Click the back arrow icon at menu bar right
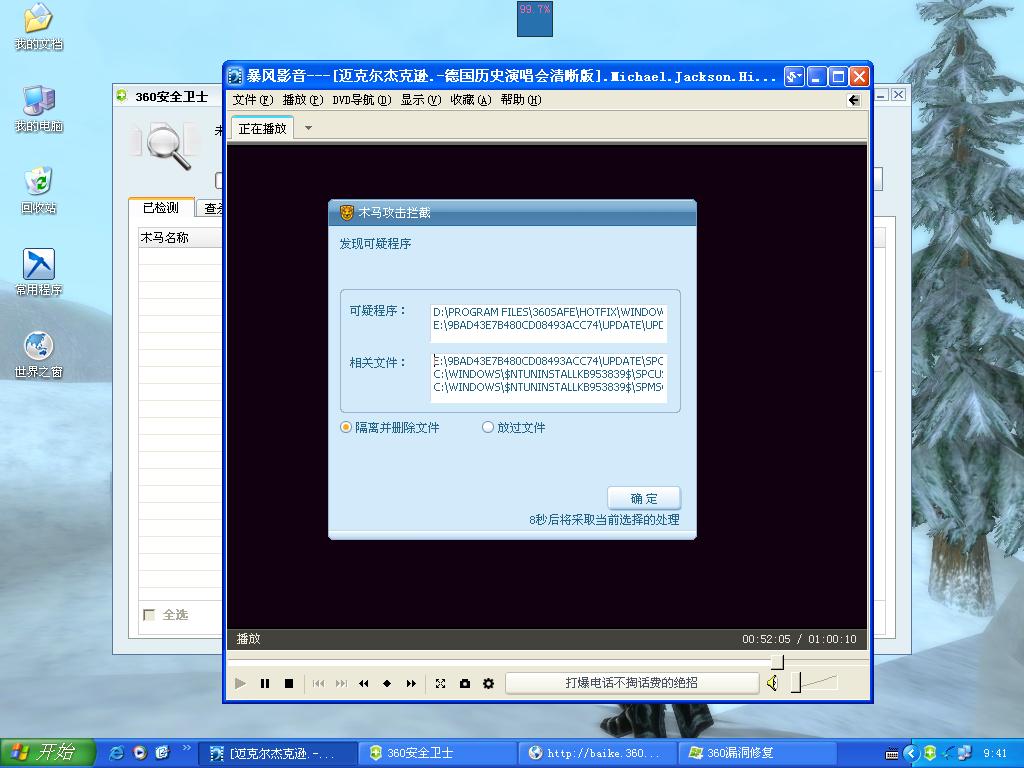The image size is (1024, 768). coord(854,100)
